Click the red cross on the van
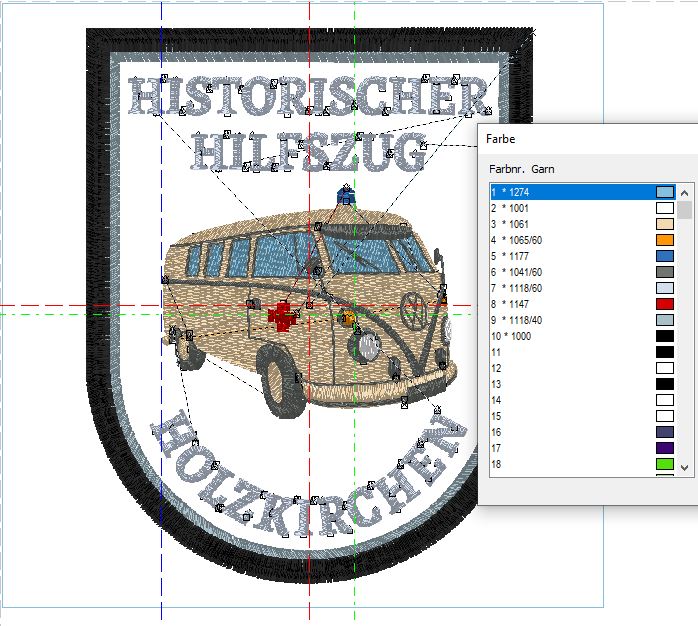Screen dimensions: 698x626 [x=282, y=317]
